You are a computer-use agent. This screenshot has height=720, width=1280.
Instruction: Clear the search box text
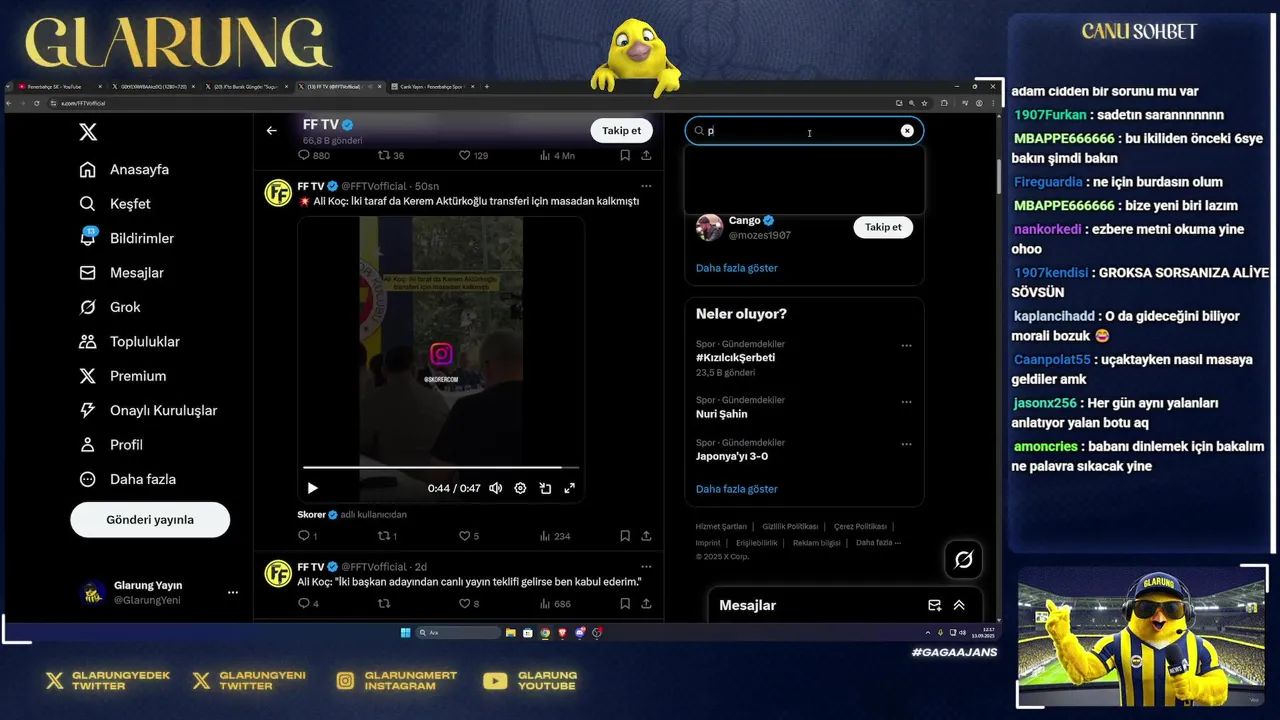click(x=907, y=131)
